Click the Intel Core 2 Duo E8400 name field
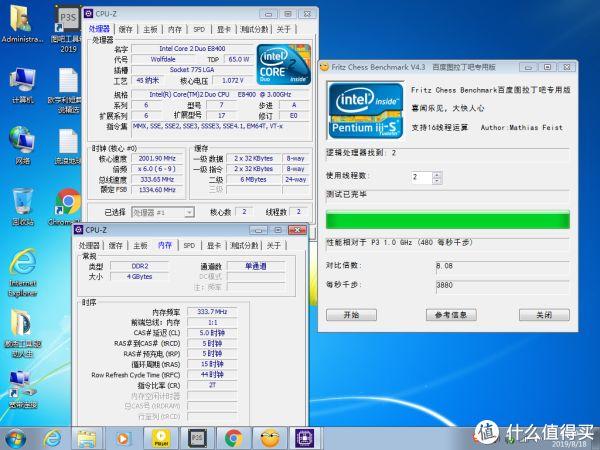Viewport: 600px width, 450px height. point(192,49)
